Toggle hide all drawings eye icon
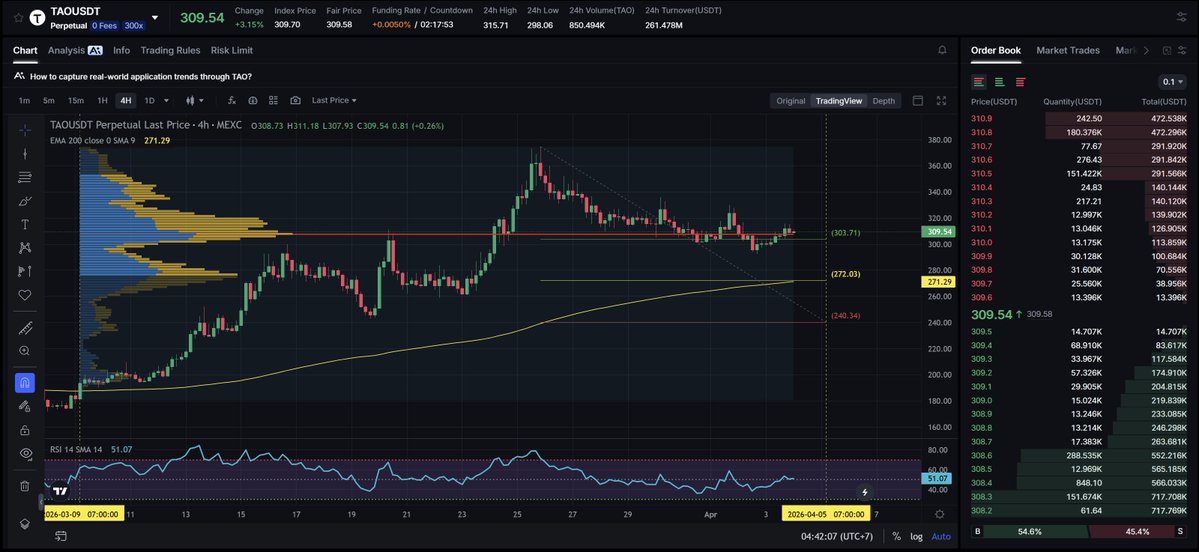 pos(24,453)
